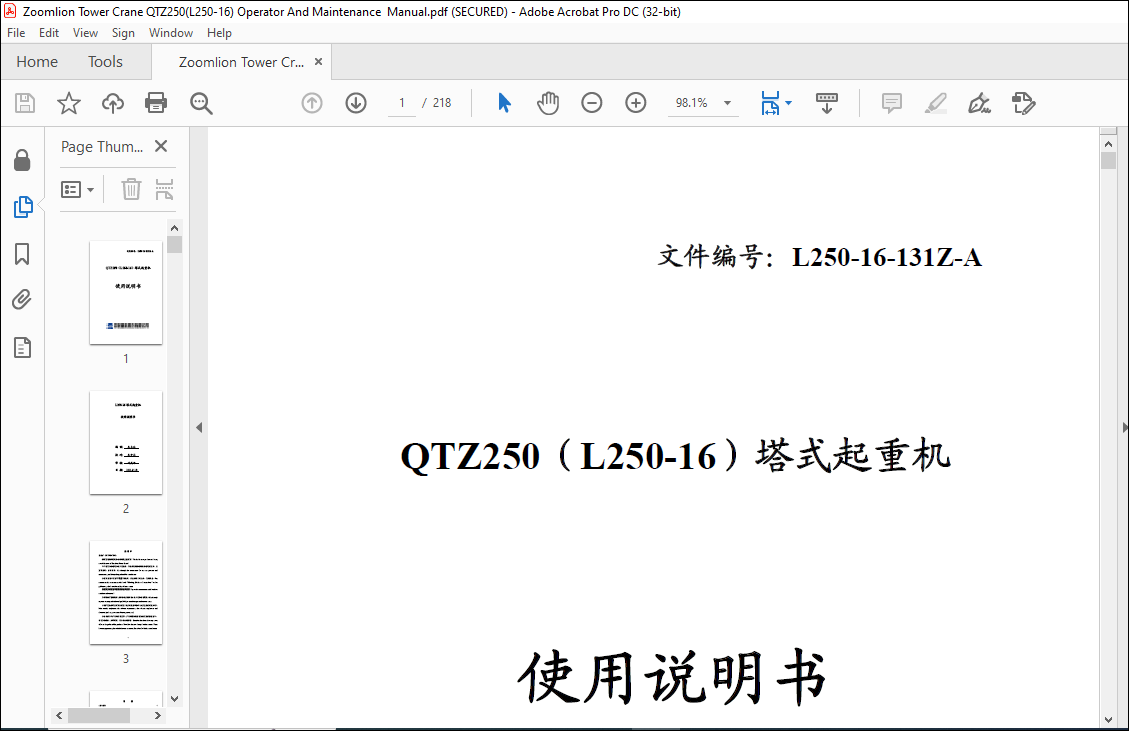Select the page 2 thumbnail
1129x731 pixels.
[126, 442]
